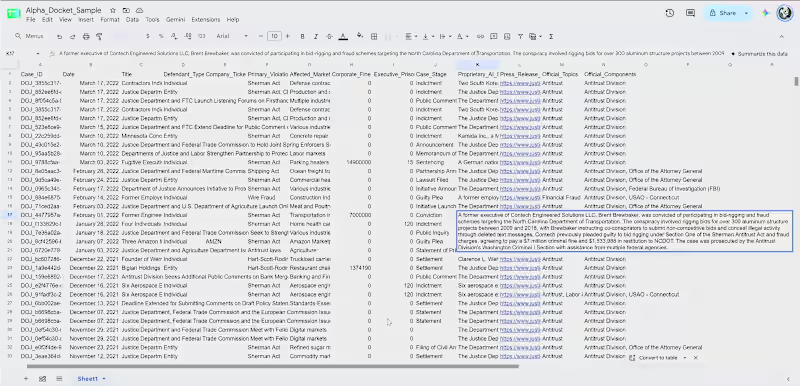
Task: Open the Extensions menu
Action: [206, 20]
